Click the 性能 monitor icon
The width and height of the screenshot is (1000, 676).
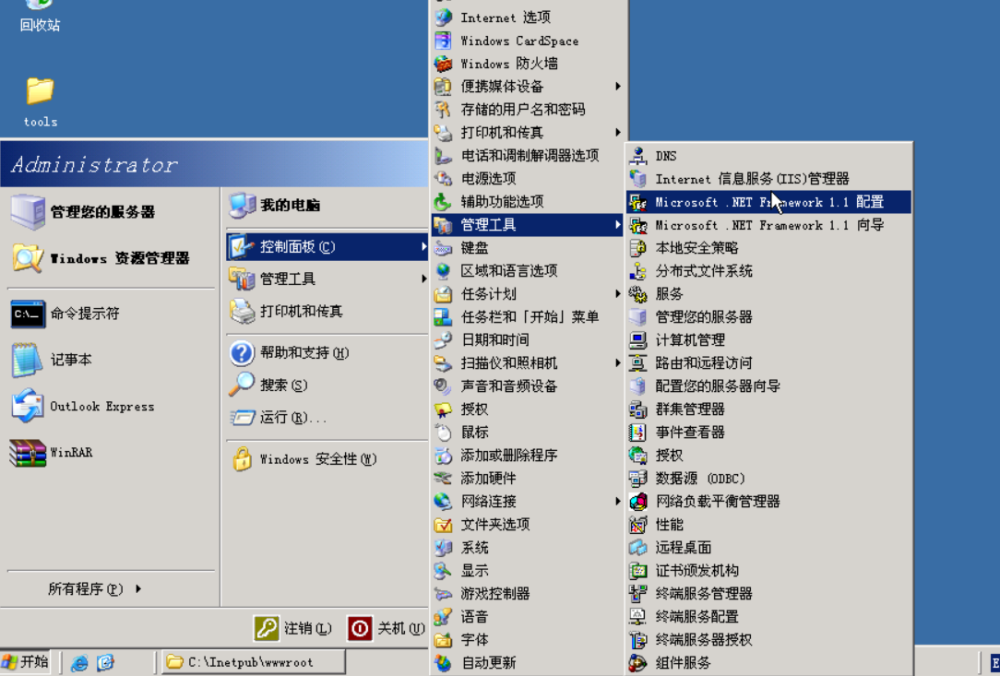coord(638,524)
